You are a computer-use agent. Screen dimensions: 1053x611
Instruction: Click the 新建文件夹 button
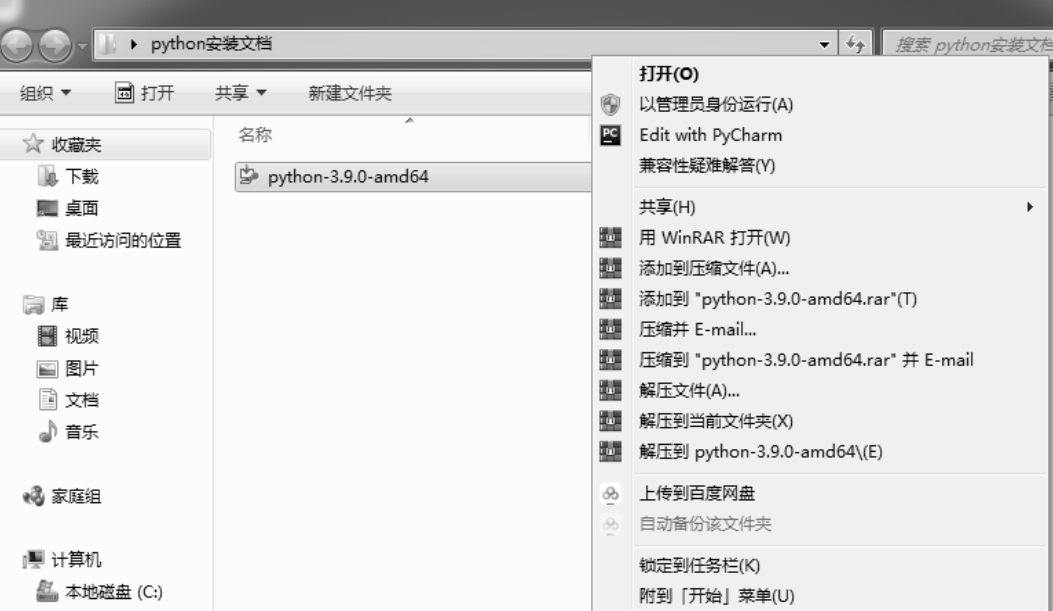[350, 93]
